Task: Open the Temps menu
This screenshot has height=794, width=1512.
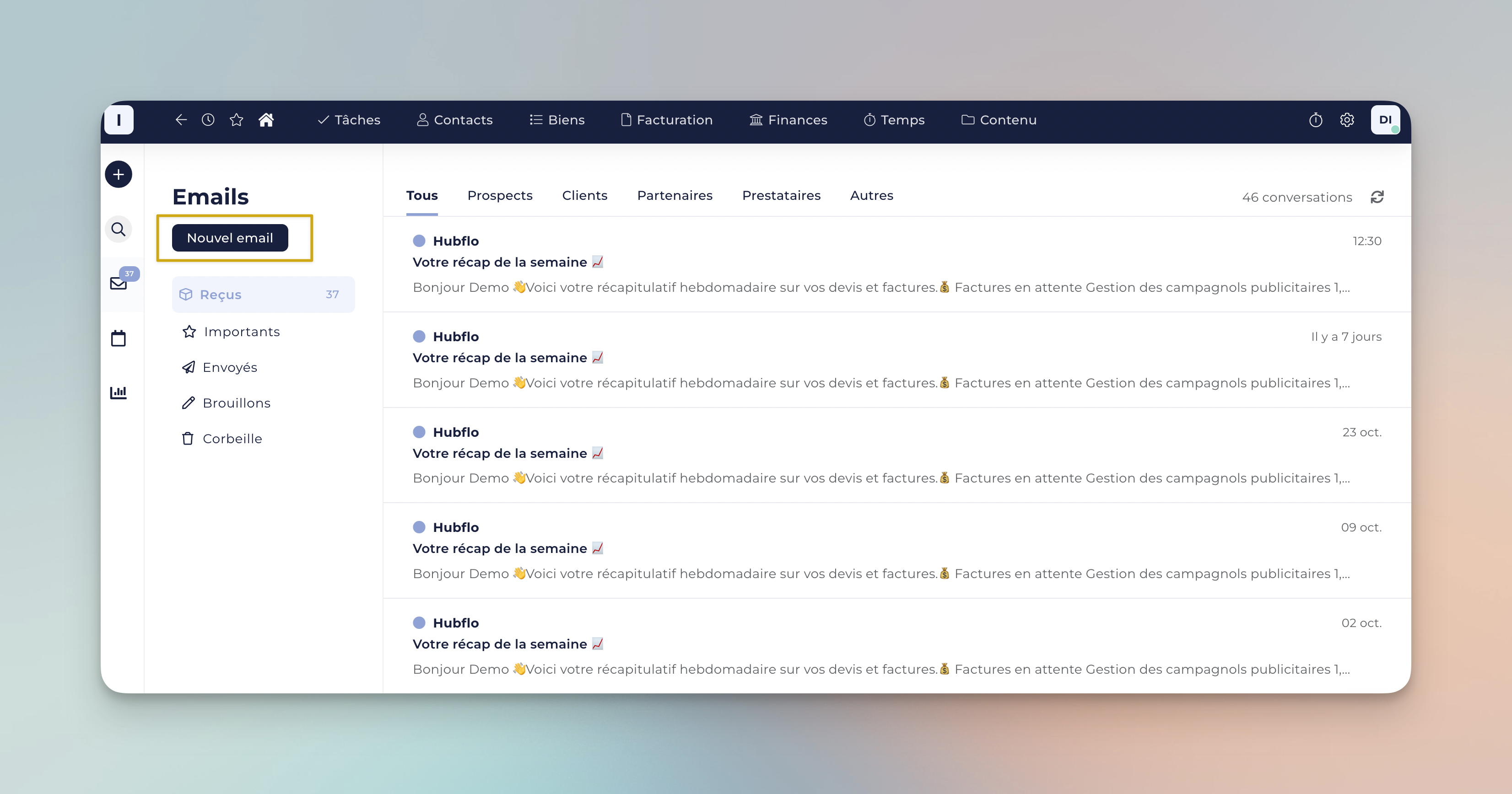Action: (x=894, y=120)
